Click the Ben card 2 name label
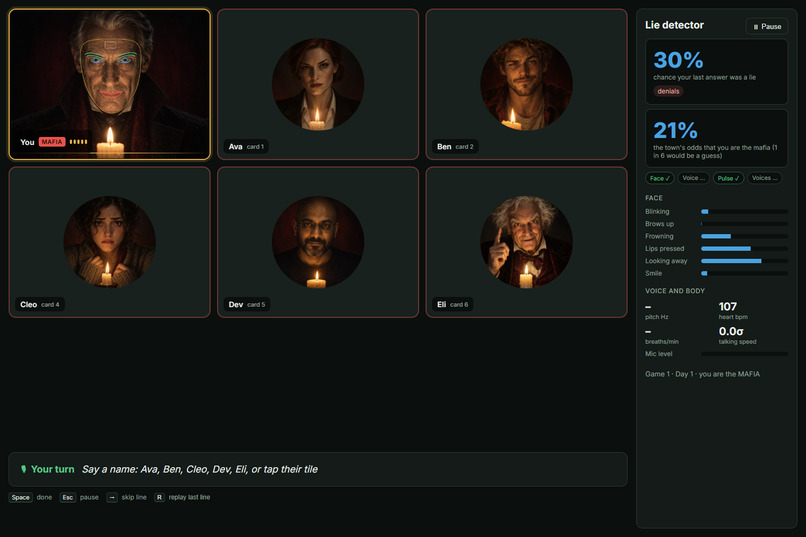Image resolution: width=806 pixels, height=537 pixels. (455, 146)
